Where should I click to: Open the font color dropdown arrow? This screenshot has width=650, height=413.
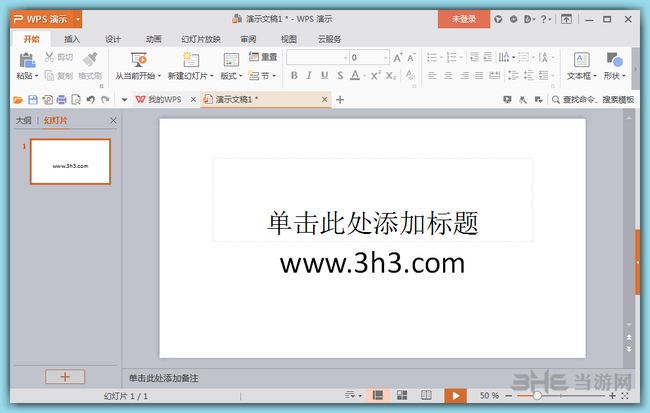click(364, 75)
